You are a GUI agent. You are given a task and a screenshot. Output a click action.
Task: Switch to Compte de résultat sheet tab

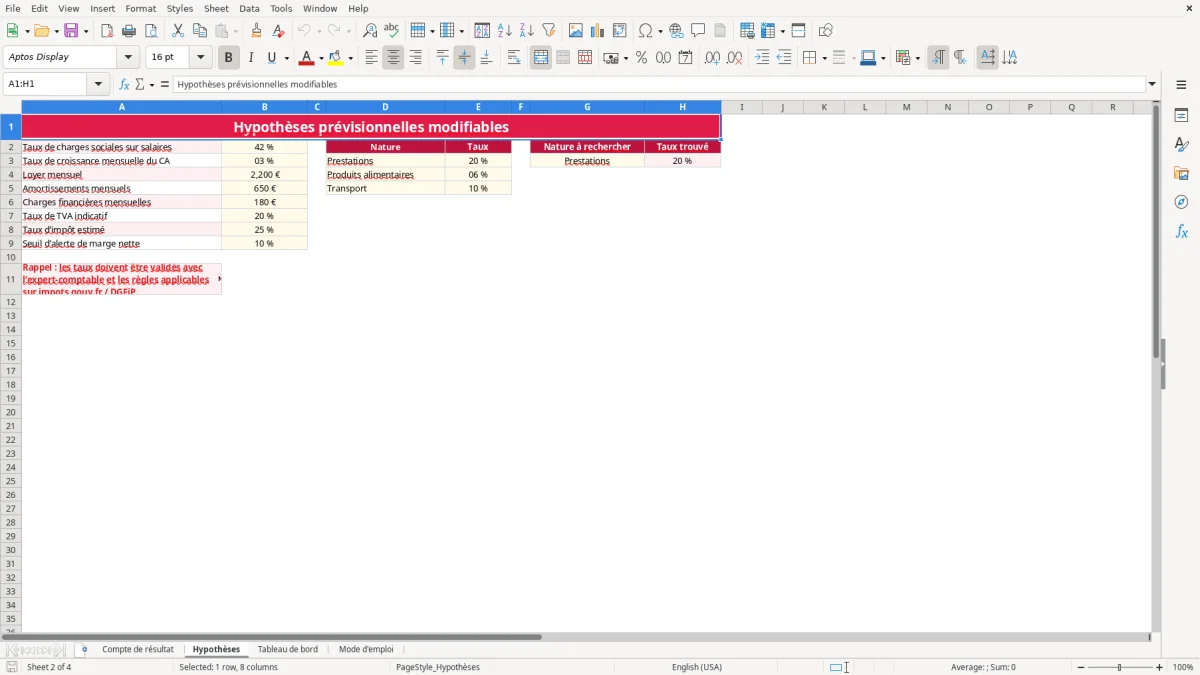pyautogui.click(x=138, y=649)
